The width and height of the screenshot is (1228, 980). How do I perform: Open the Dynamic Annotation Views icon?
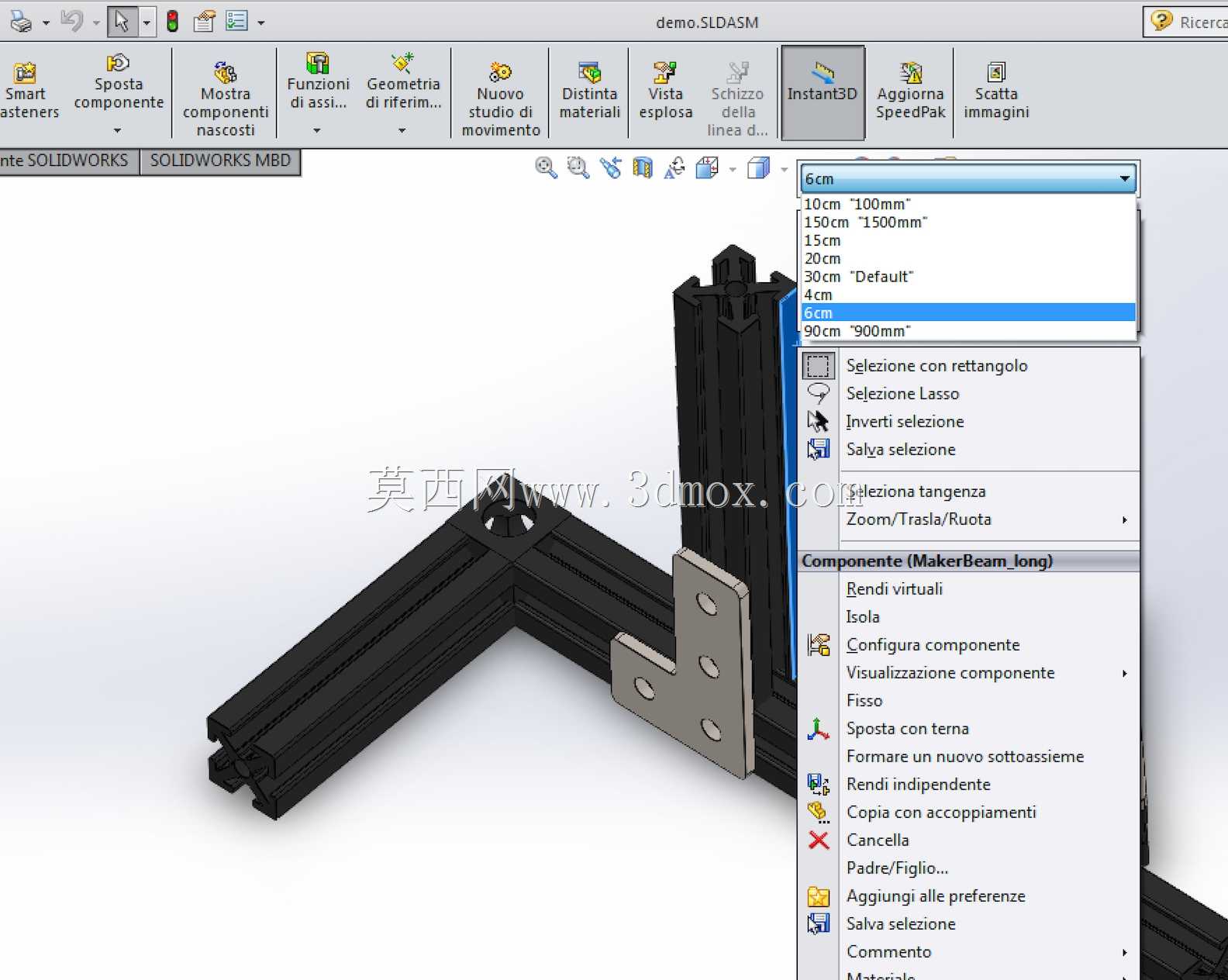point(675,167)
